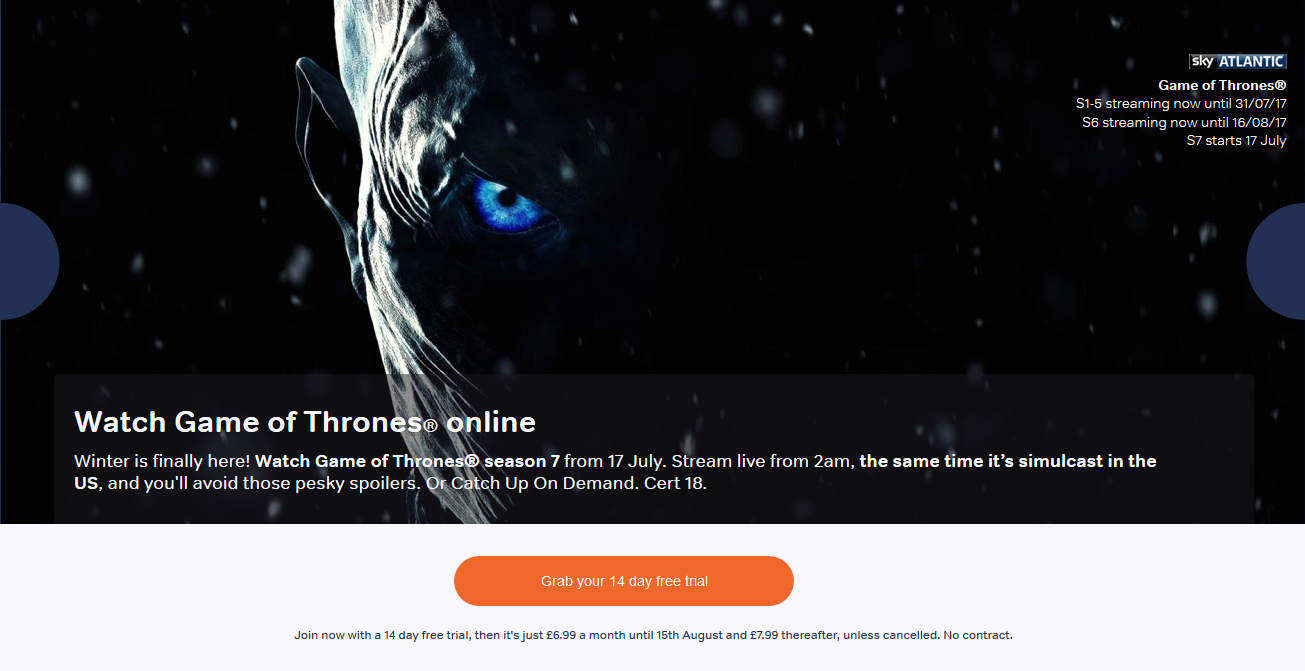This screenshot has width=1305, height=671.
Task: Click the 'S7 starts 17 July' text
Action: (x=1236, y=141)
